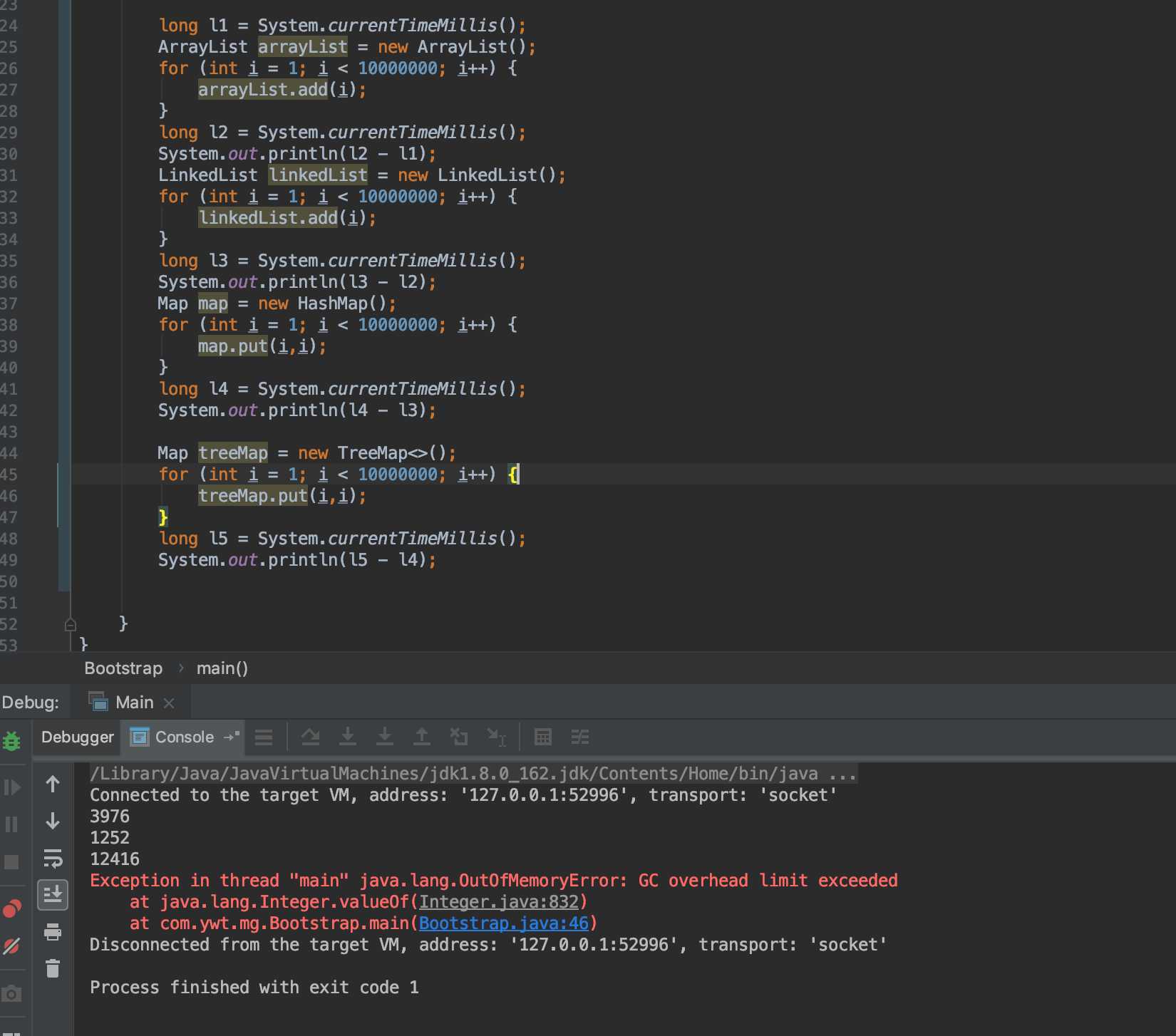Open the Integer.java:832 stack trace link
1176x1036 pixels.
point(499,902)
